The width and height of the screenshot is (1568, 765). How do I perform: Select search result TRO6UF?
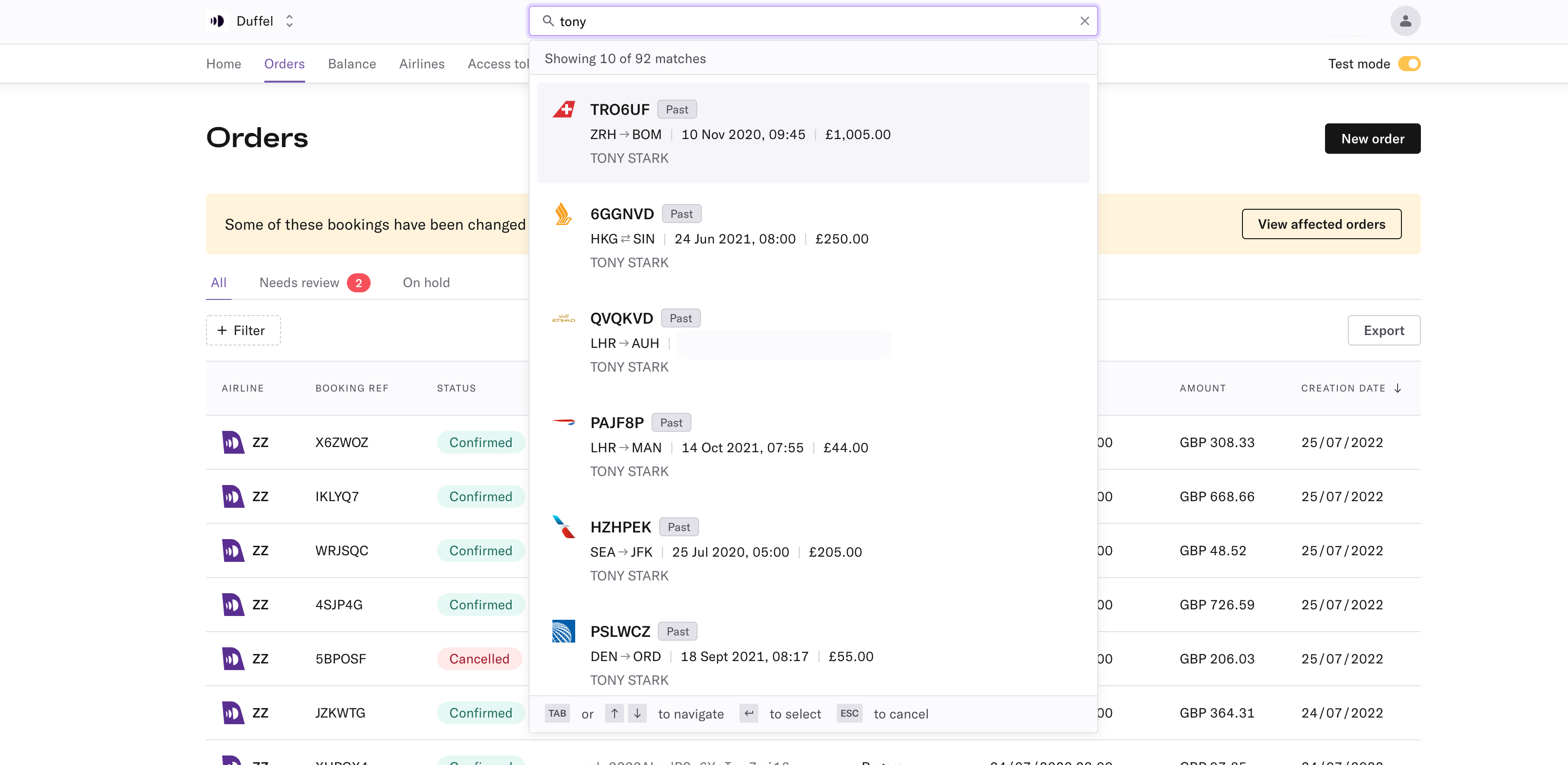coord(812,133)
